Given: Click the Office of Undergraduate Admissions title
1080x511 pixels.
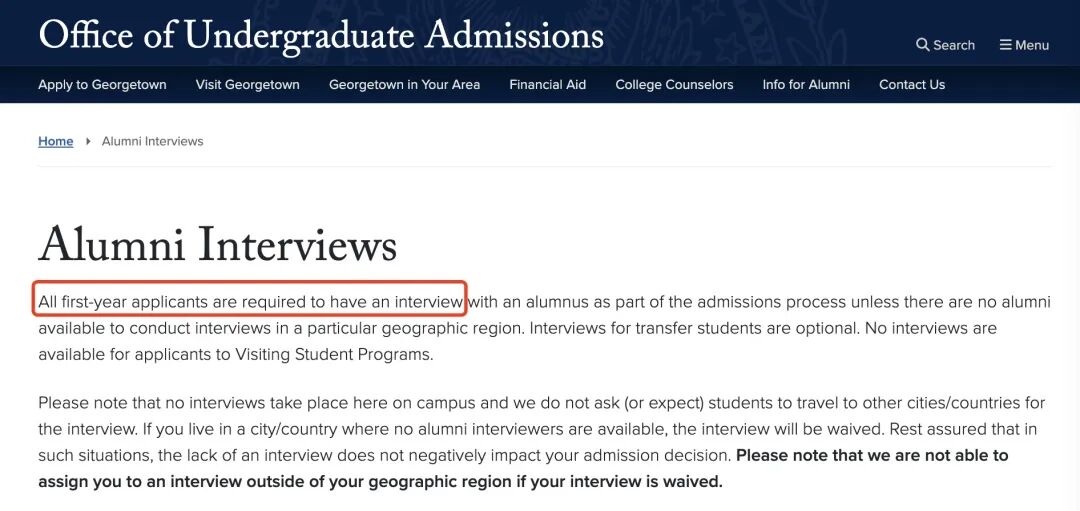Looking at the screenshot, I should tap(321, 36).
